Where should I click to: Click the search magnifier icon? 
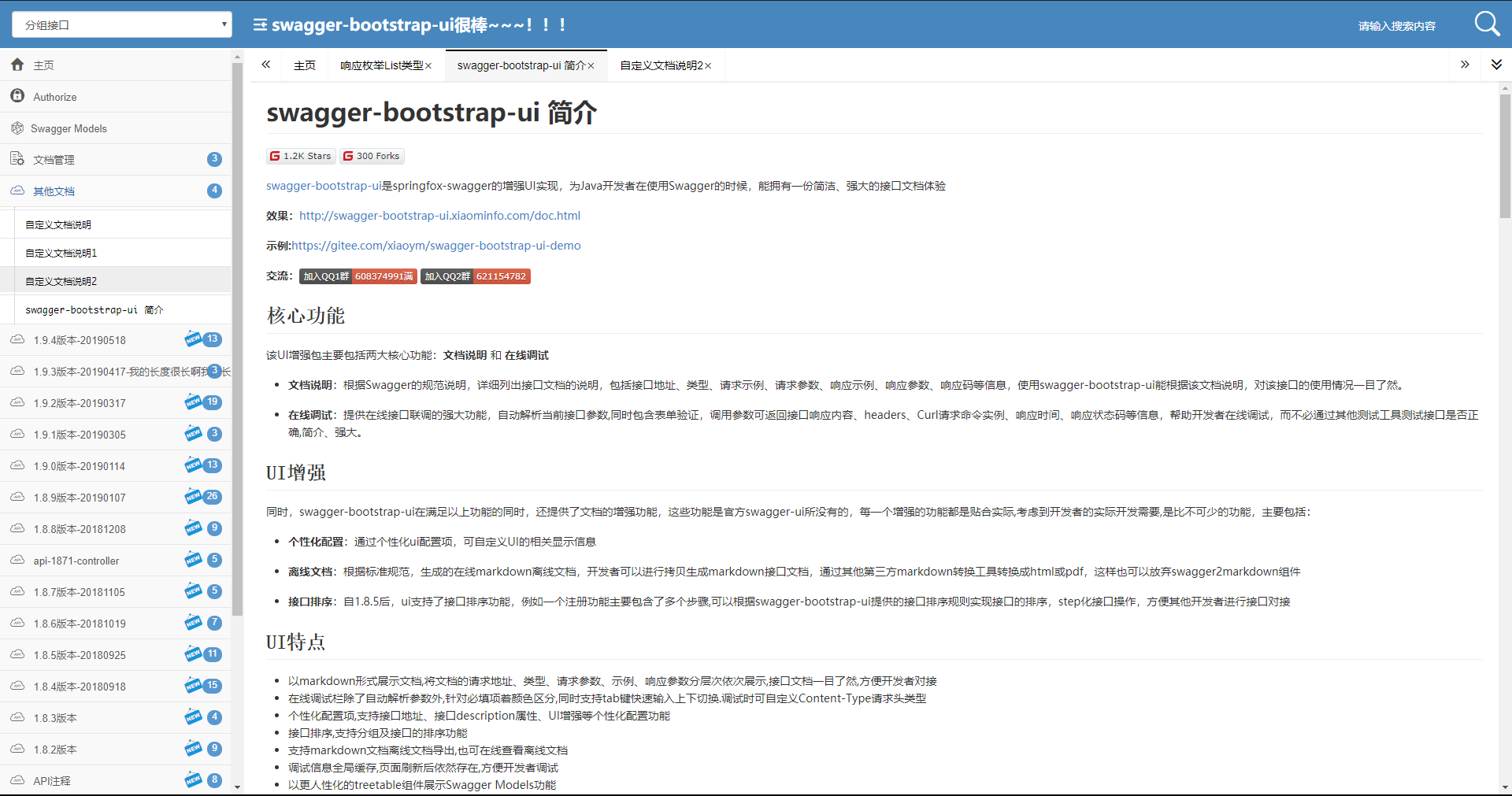(x=1487, y=24)
